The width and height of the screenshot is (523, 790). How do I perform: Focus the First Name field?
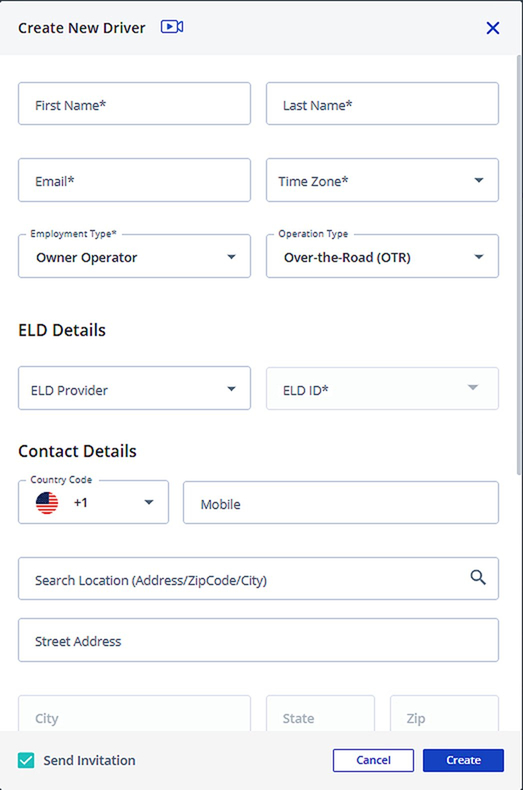click(x=135, y=104)
